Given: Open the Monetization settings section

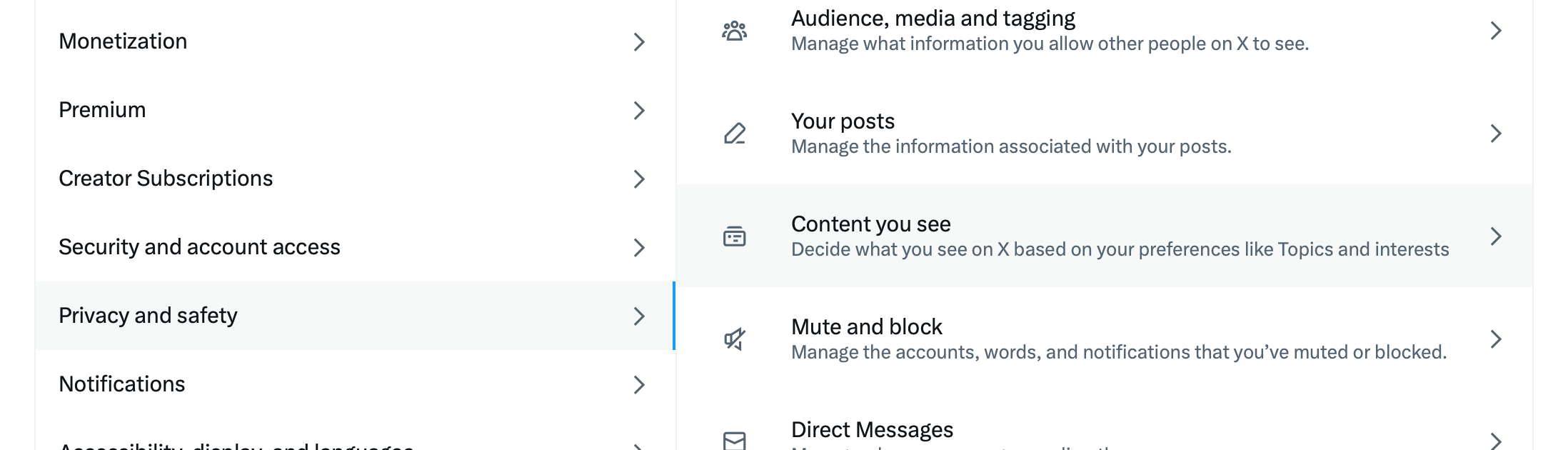Looking at the screenshot, I should 123,41.
